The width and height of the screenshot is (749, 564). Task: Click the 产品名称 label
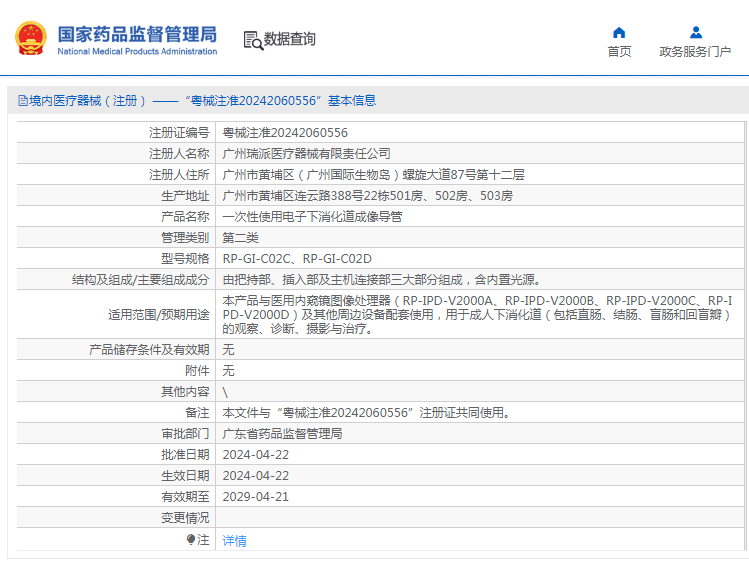(185, 217)
